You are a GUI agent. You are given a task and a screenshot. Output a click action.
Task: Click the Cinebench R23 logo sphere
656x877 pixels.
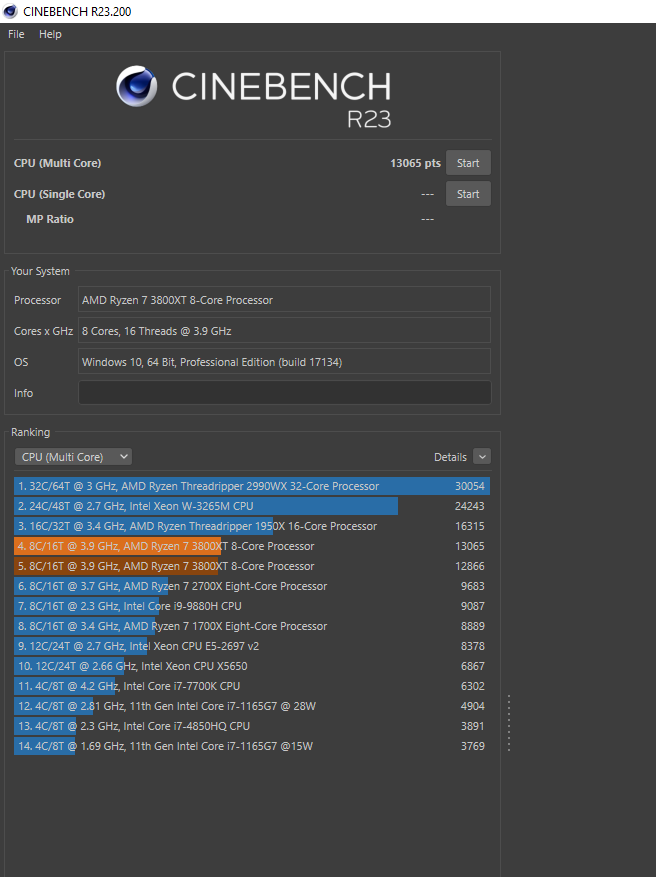[x=136, y=86]
